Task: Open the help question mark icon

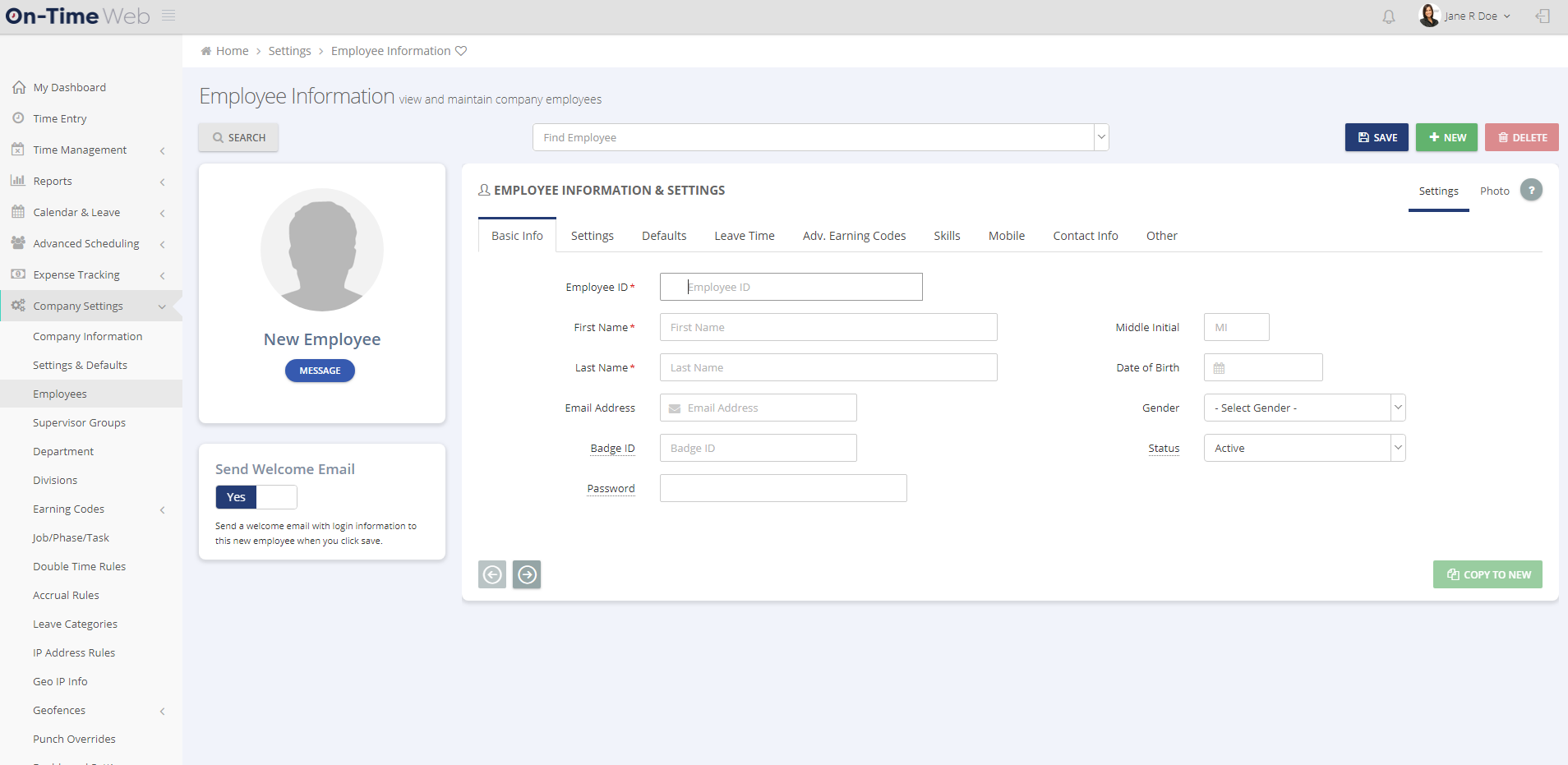Action: pos(1531,190)
